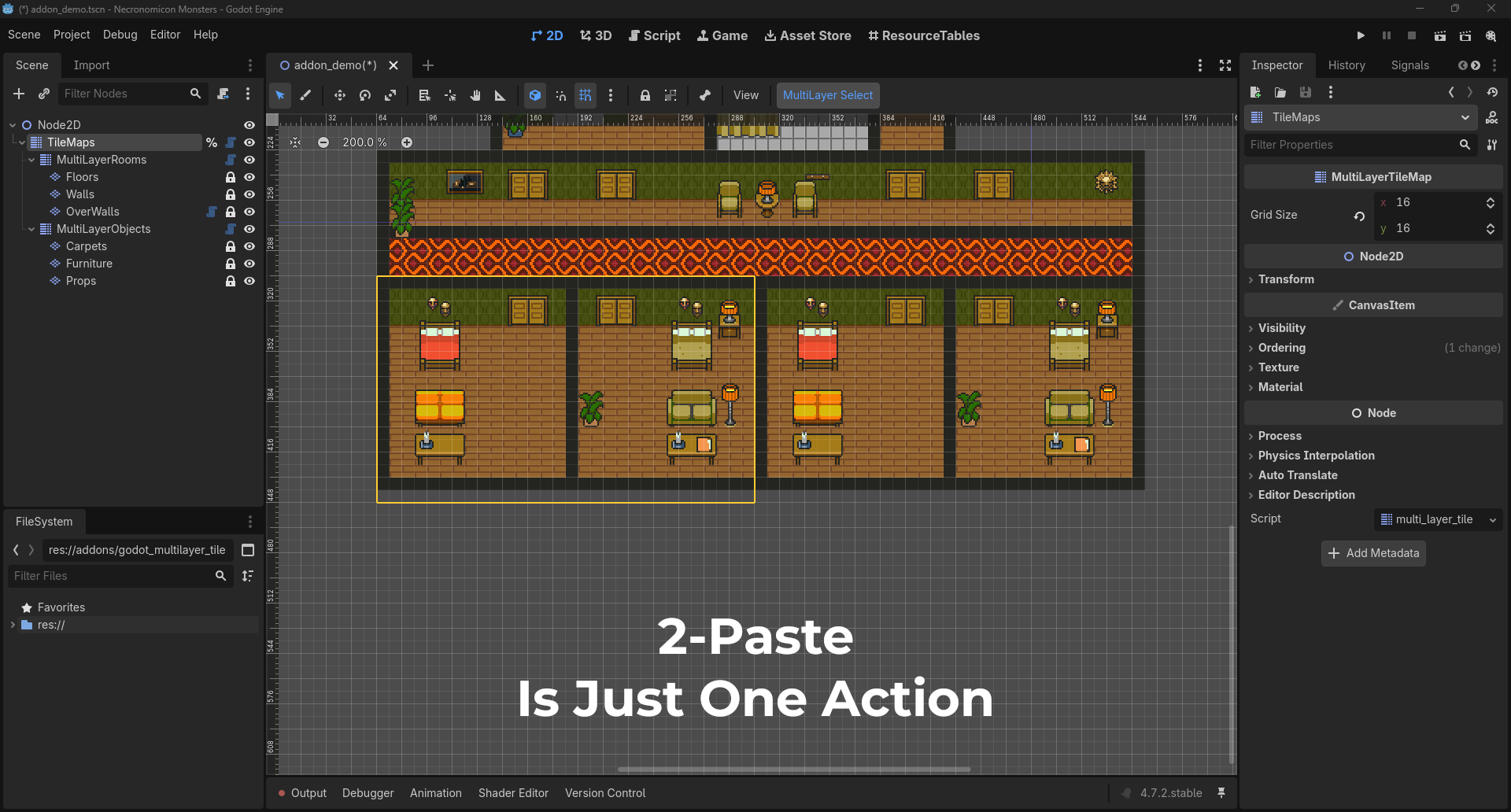Click the Add Child Node plus icon
The width and height of the screenshot is (1511, 812).
pyautogui.click(x=19, y=94)
